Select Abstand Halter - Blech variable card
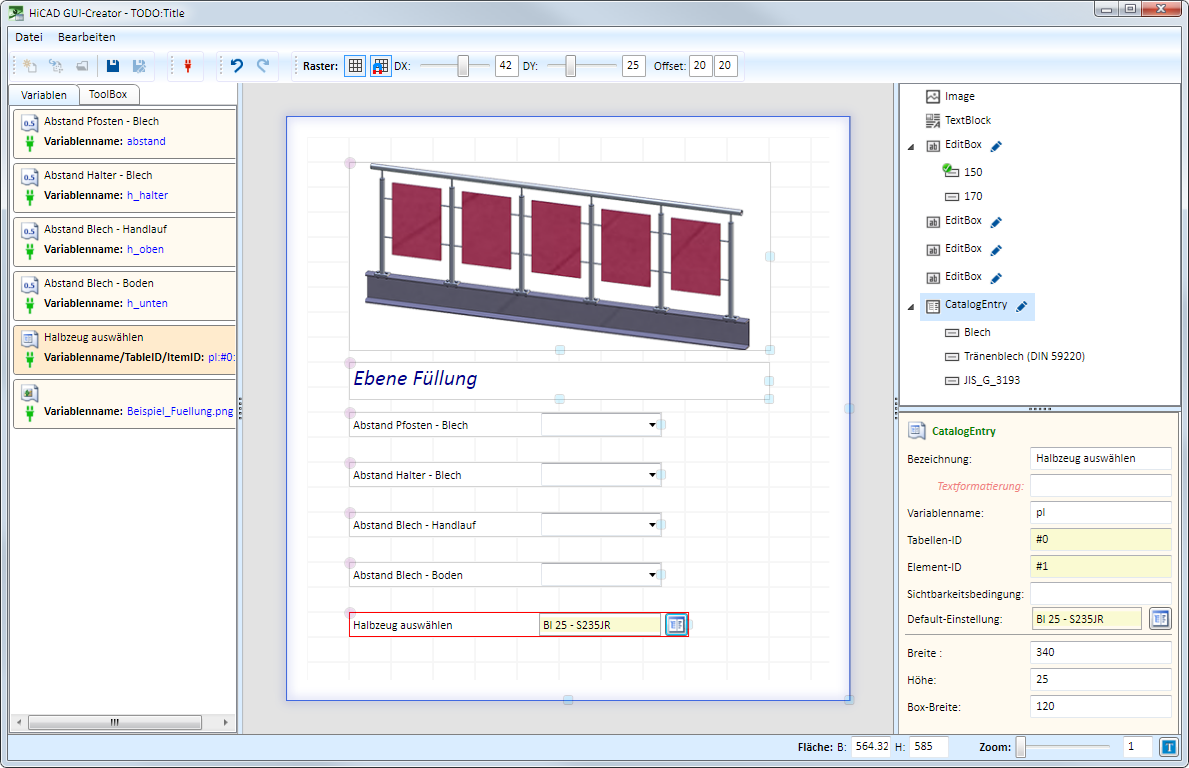 tap(124, 185)
